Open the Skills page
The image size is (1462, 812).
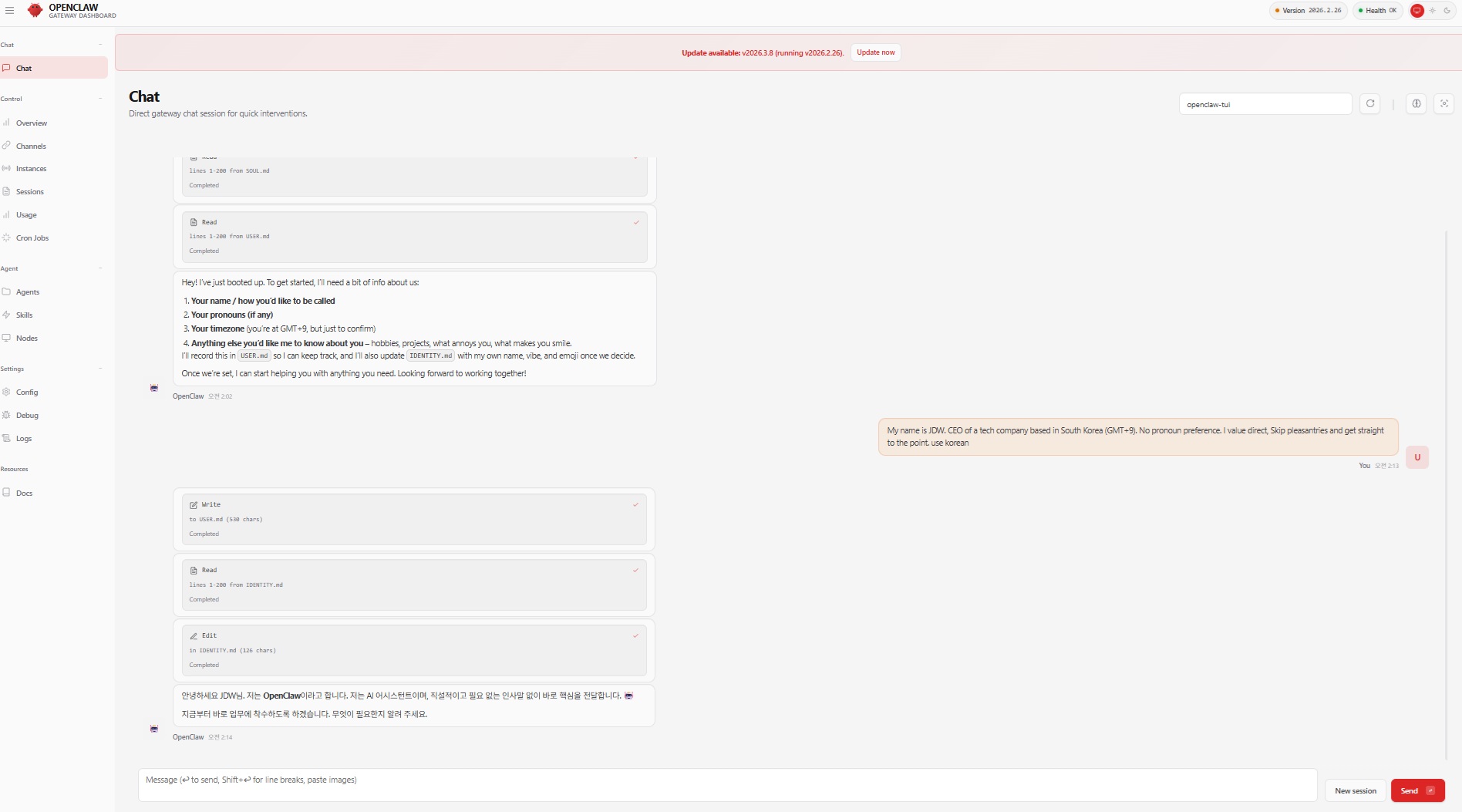25,315
